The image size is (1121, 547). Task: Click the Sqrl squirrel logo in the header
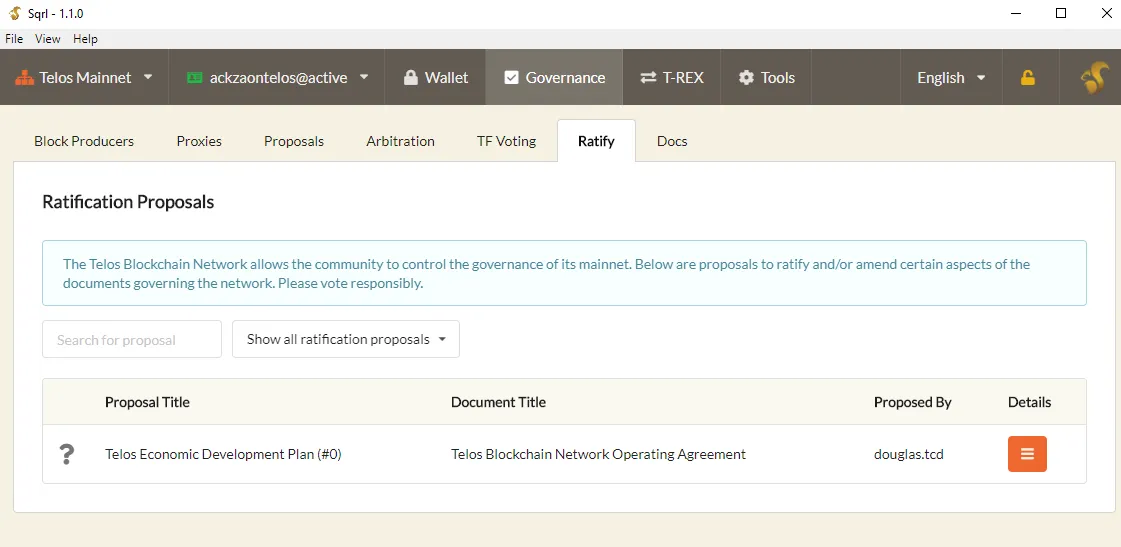1095,77
